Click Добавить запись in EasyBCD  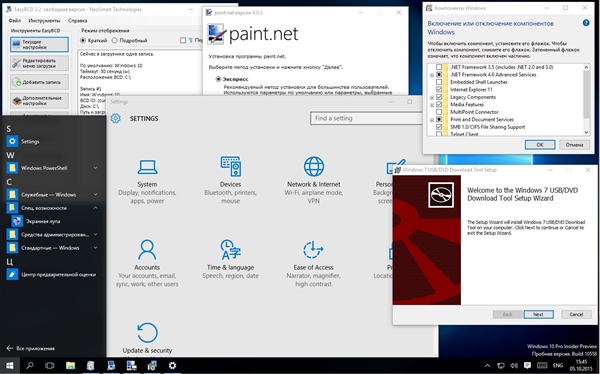(39, 82)
